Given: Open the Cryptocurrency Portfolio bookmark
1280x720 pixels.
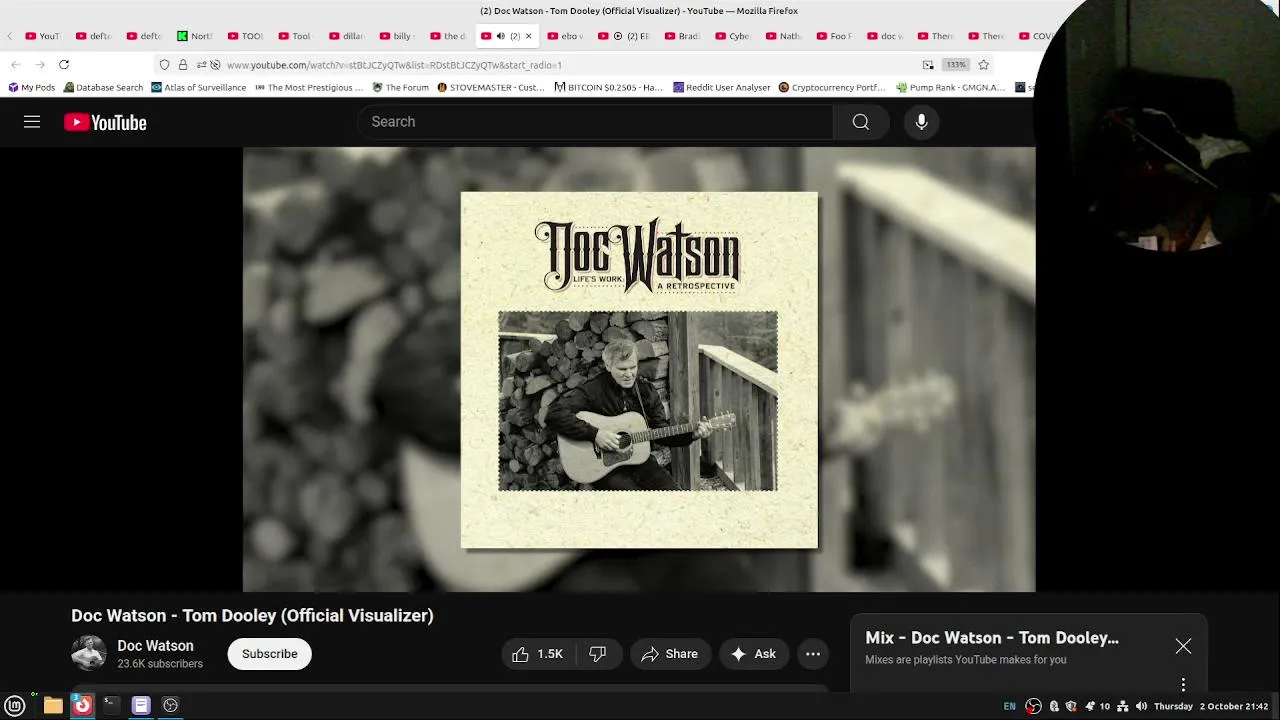Looking at the screenshot, I should coord(832,88).
